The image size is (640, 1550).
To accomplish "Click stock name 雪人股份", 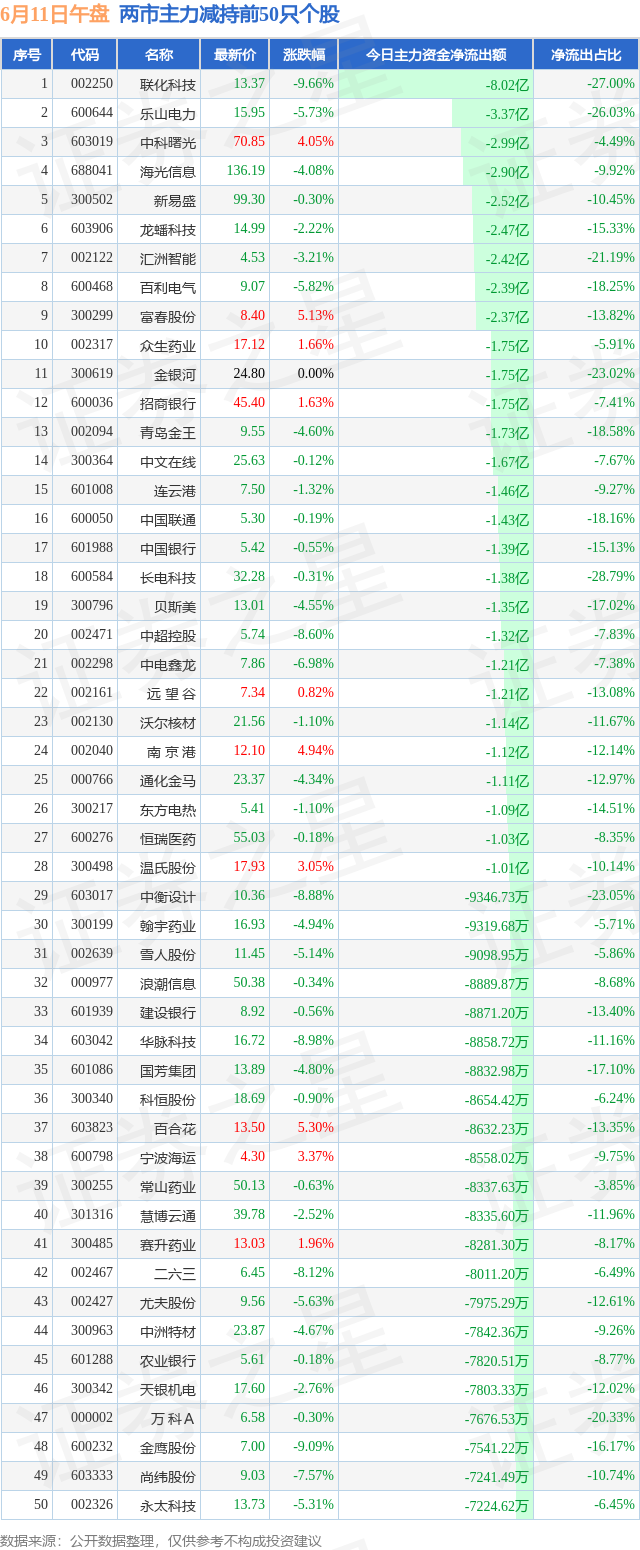I will (x=168, y=954).
